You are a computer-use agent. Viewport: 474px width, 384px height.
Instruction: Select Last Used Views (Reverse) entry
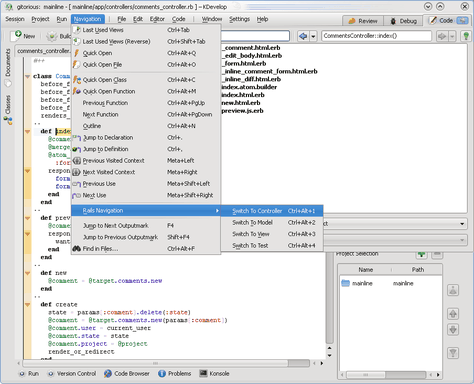146,42
